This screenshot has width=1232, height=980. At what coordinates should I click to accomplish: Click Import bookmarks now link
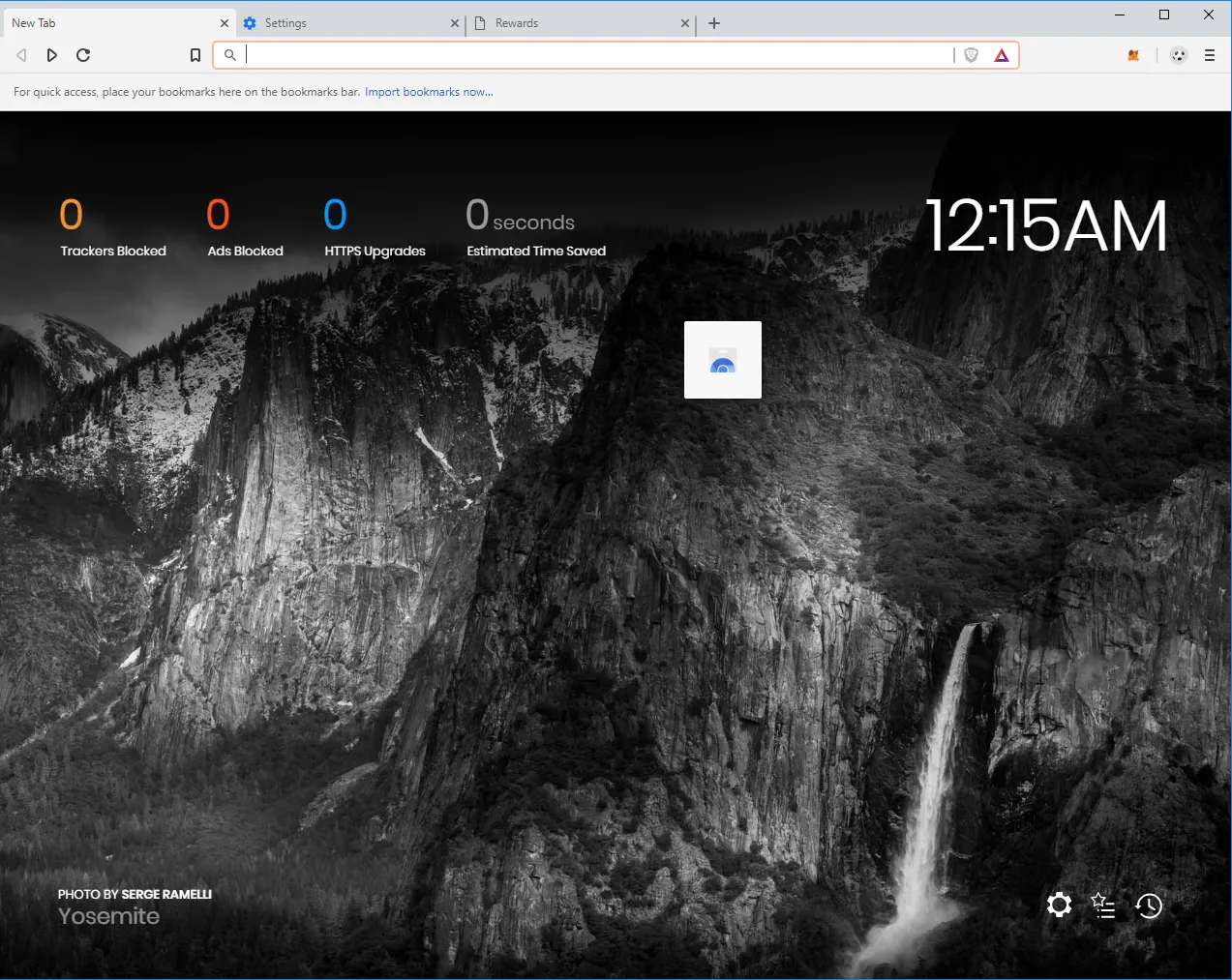(429, 92)
